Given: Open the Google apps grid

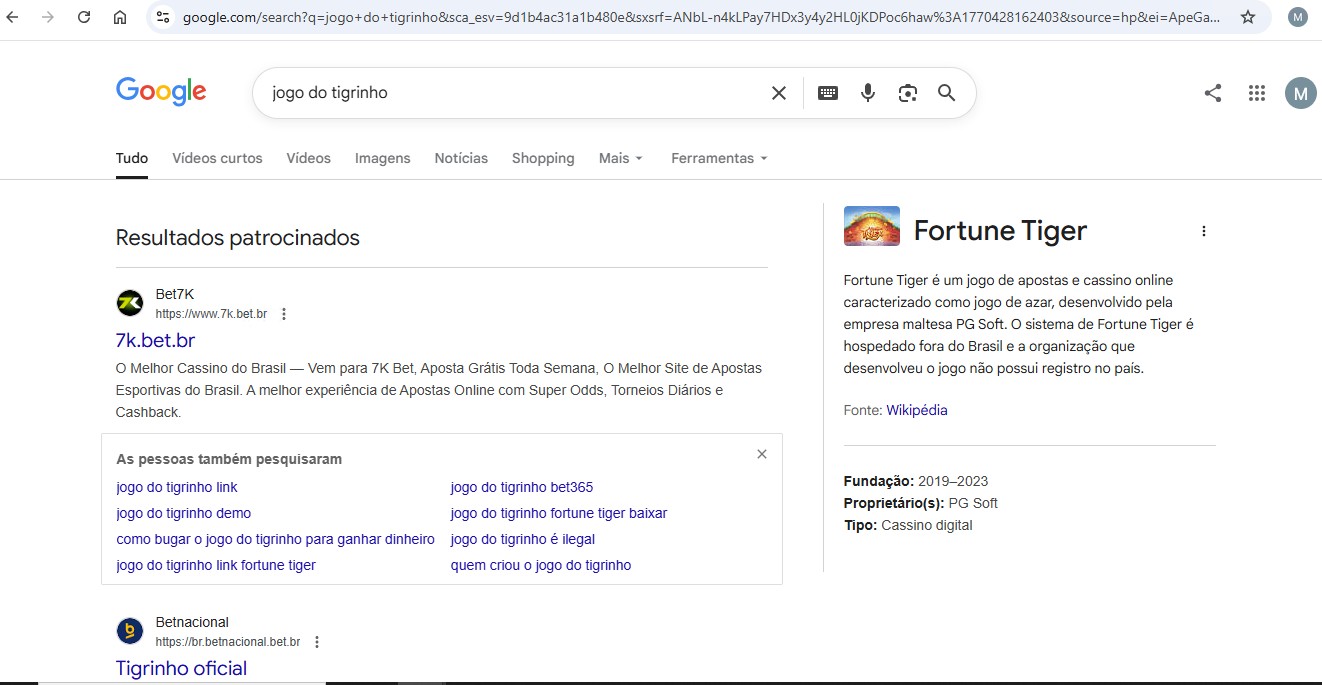Looking at the screenshot, I should [x=1257, y=93].
